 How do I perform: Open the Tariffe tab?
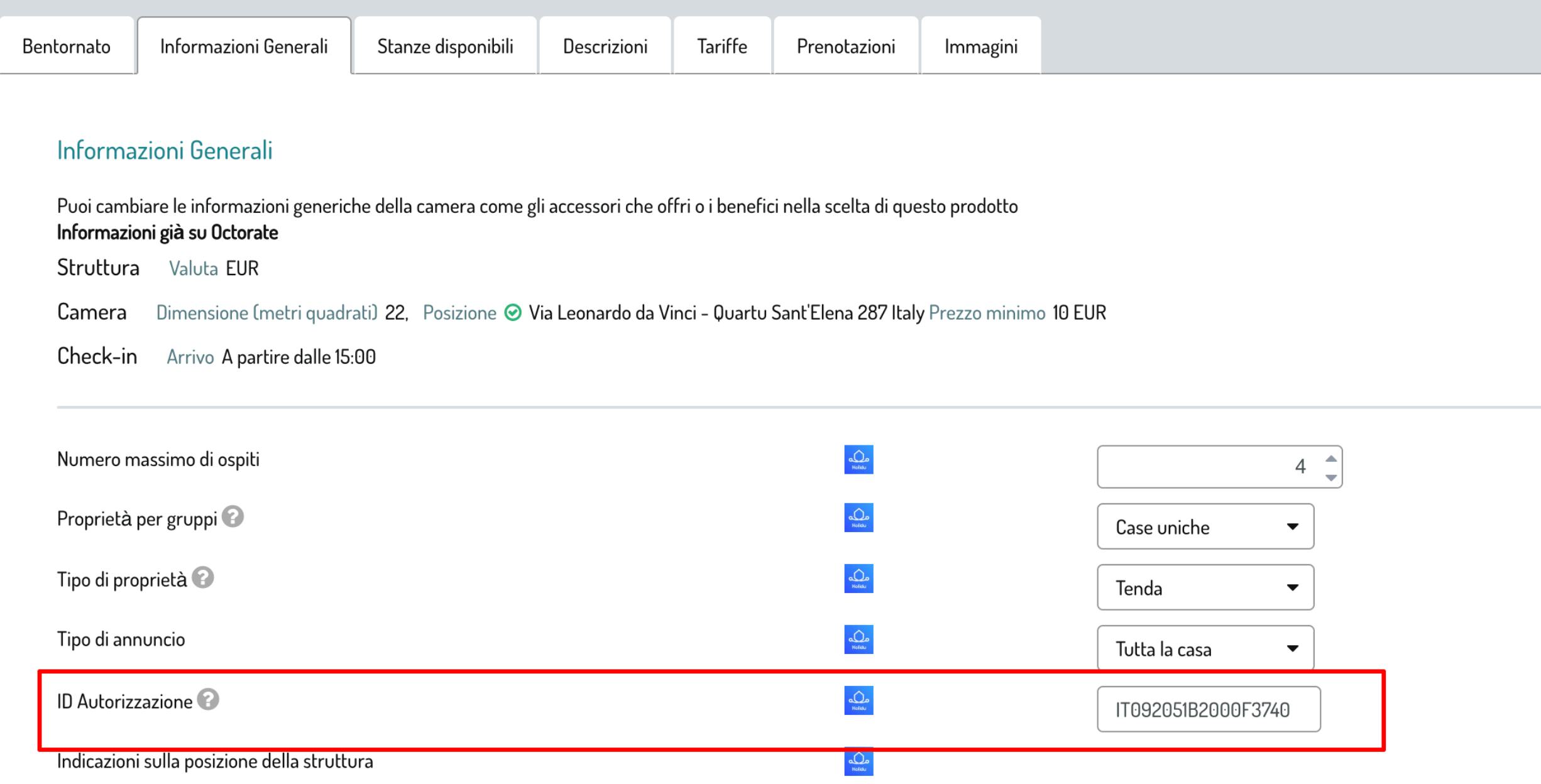click(x=721, y=46)
